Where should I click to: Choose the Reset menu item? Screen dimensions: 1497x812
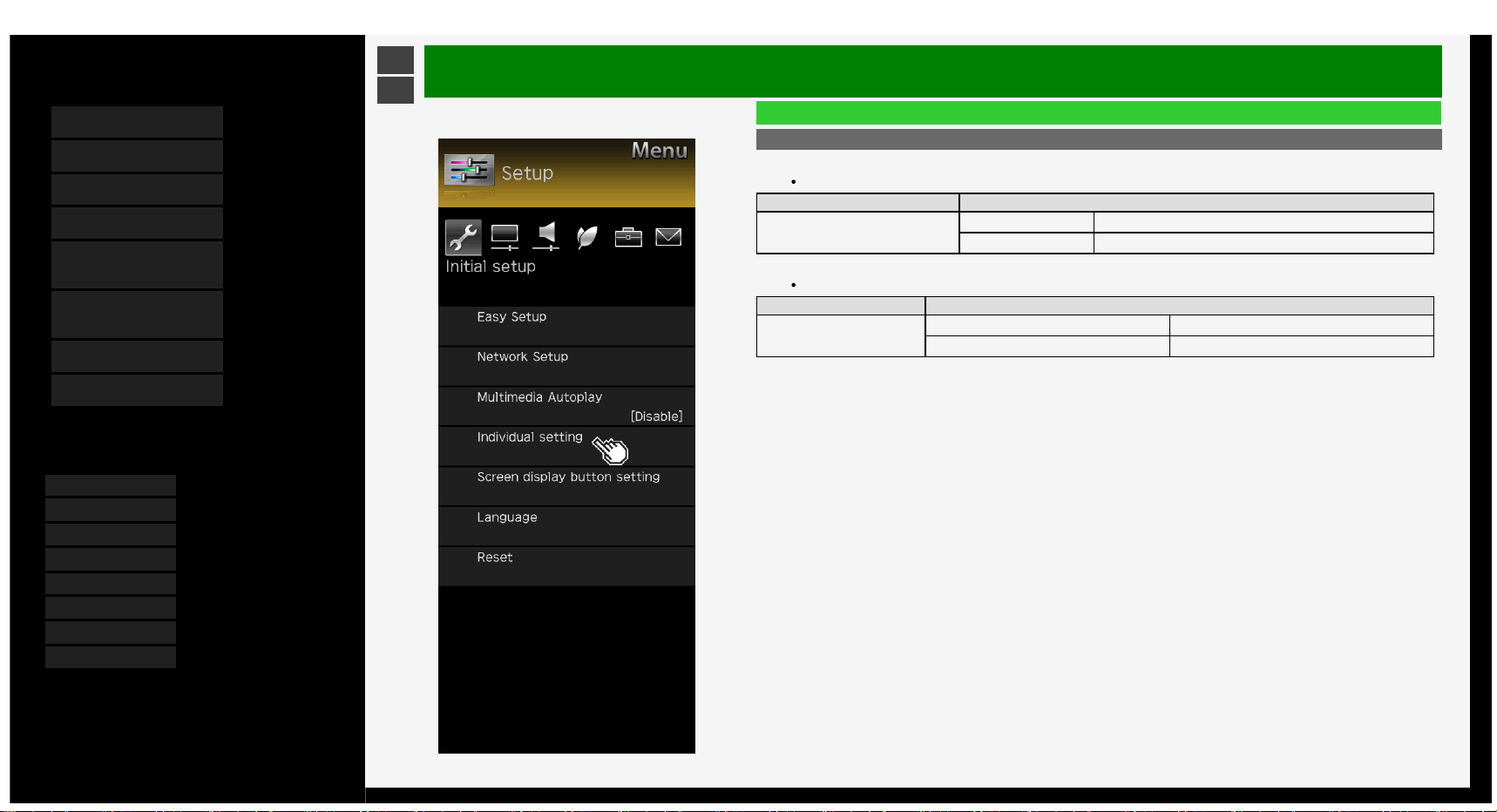(566, 566)
